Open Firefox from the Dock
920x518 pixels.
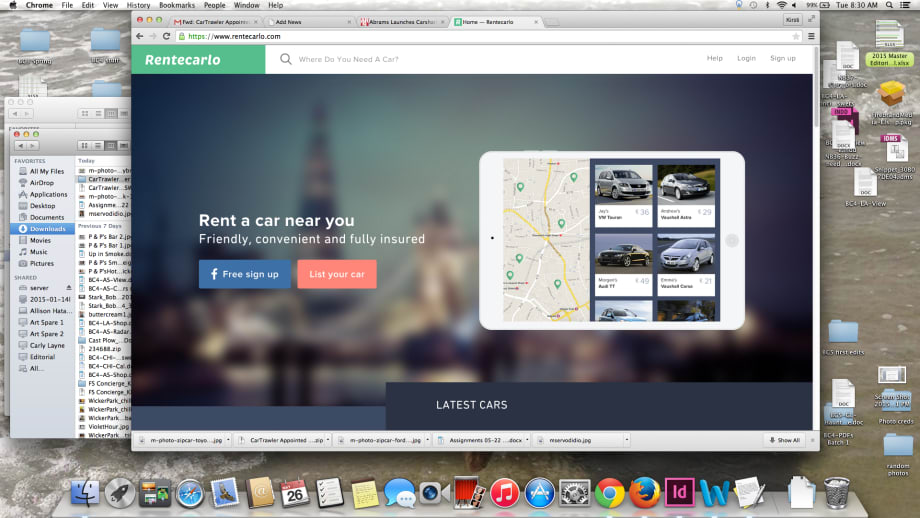pos(644,493)
